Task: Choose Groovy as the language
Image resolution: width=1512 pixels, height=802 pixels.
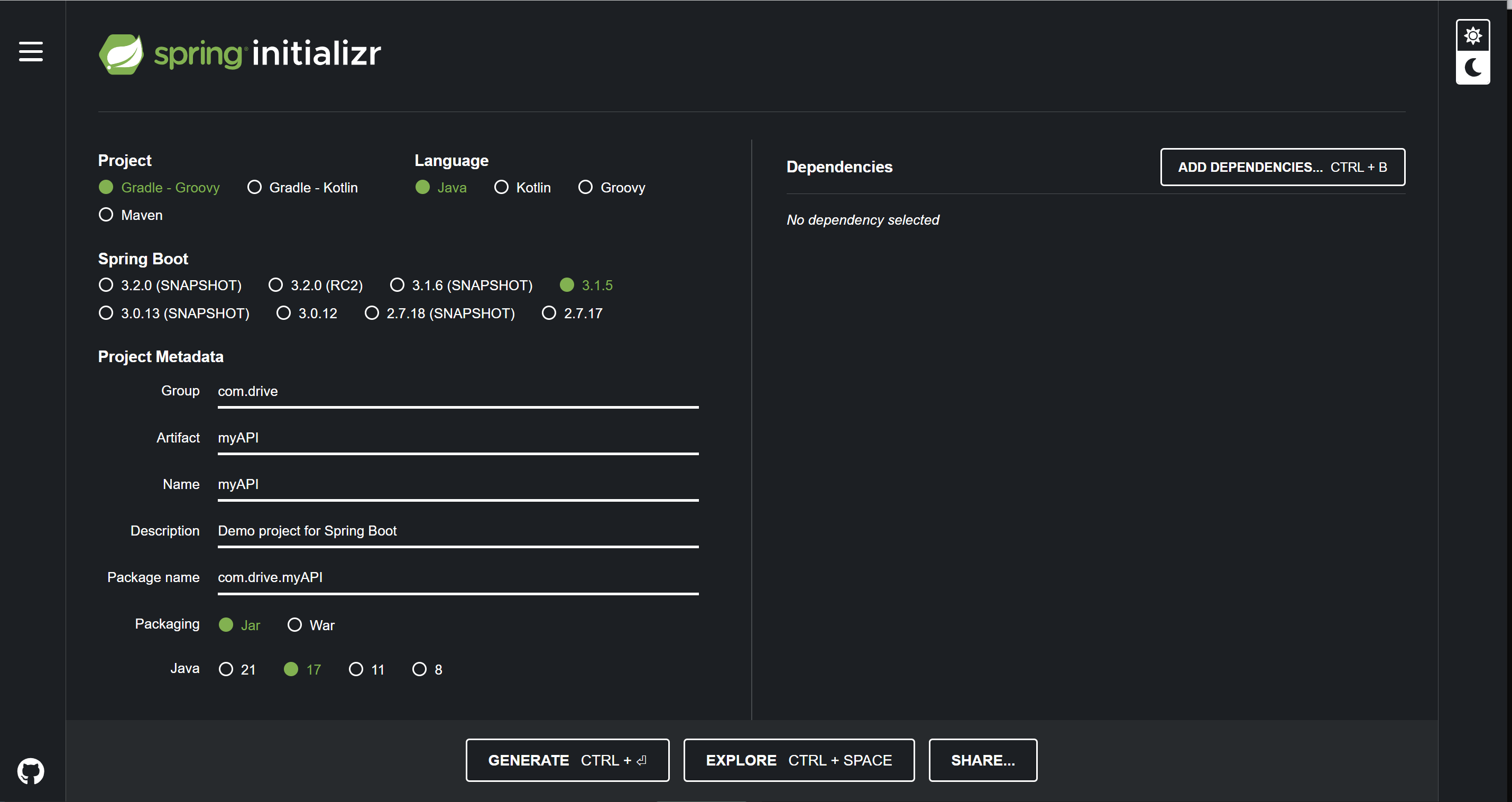Action: [x=585, y=187]
